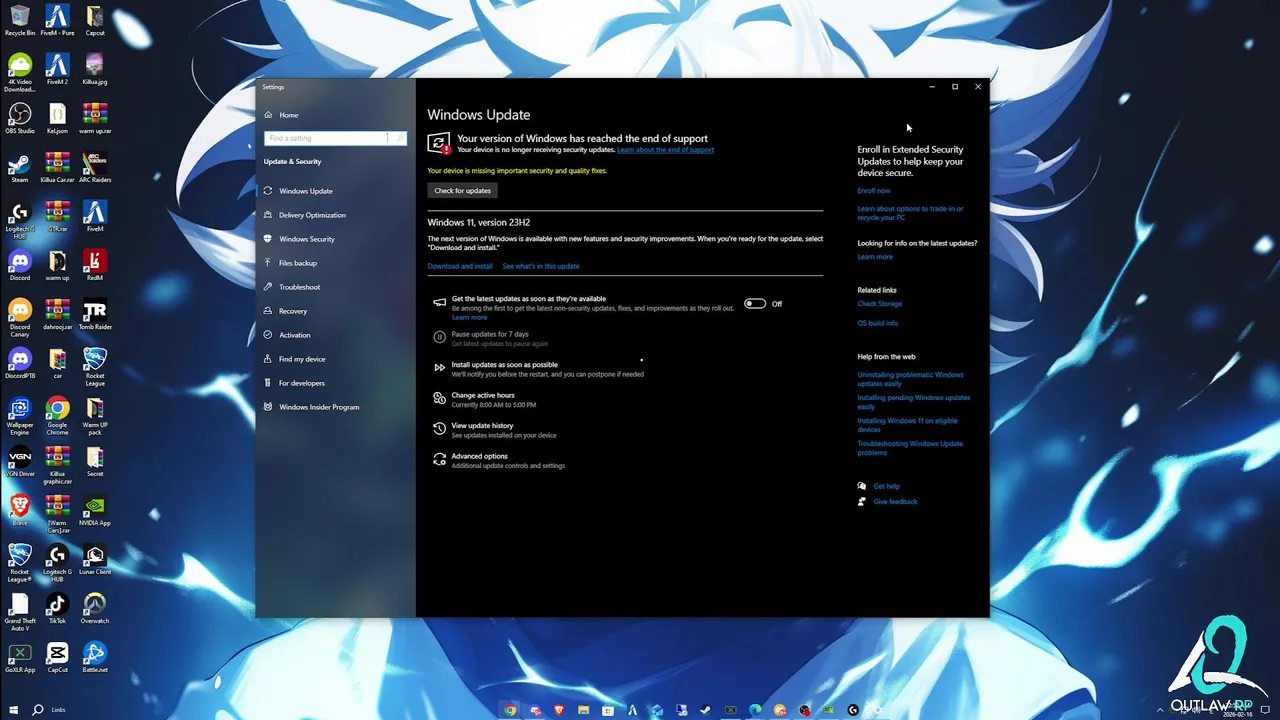Open Uninstalling problematic Windows updates link
1280x720 pixels.
click(x=910, y=379)
